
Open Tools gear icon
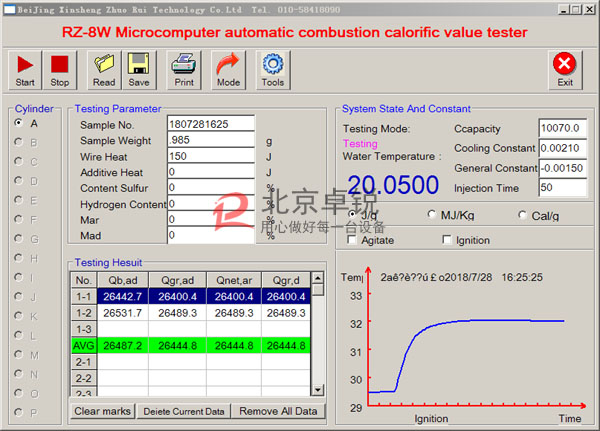273,70
